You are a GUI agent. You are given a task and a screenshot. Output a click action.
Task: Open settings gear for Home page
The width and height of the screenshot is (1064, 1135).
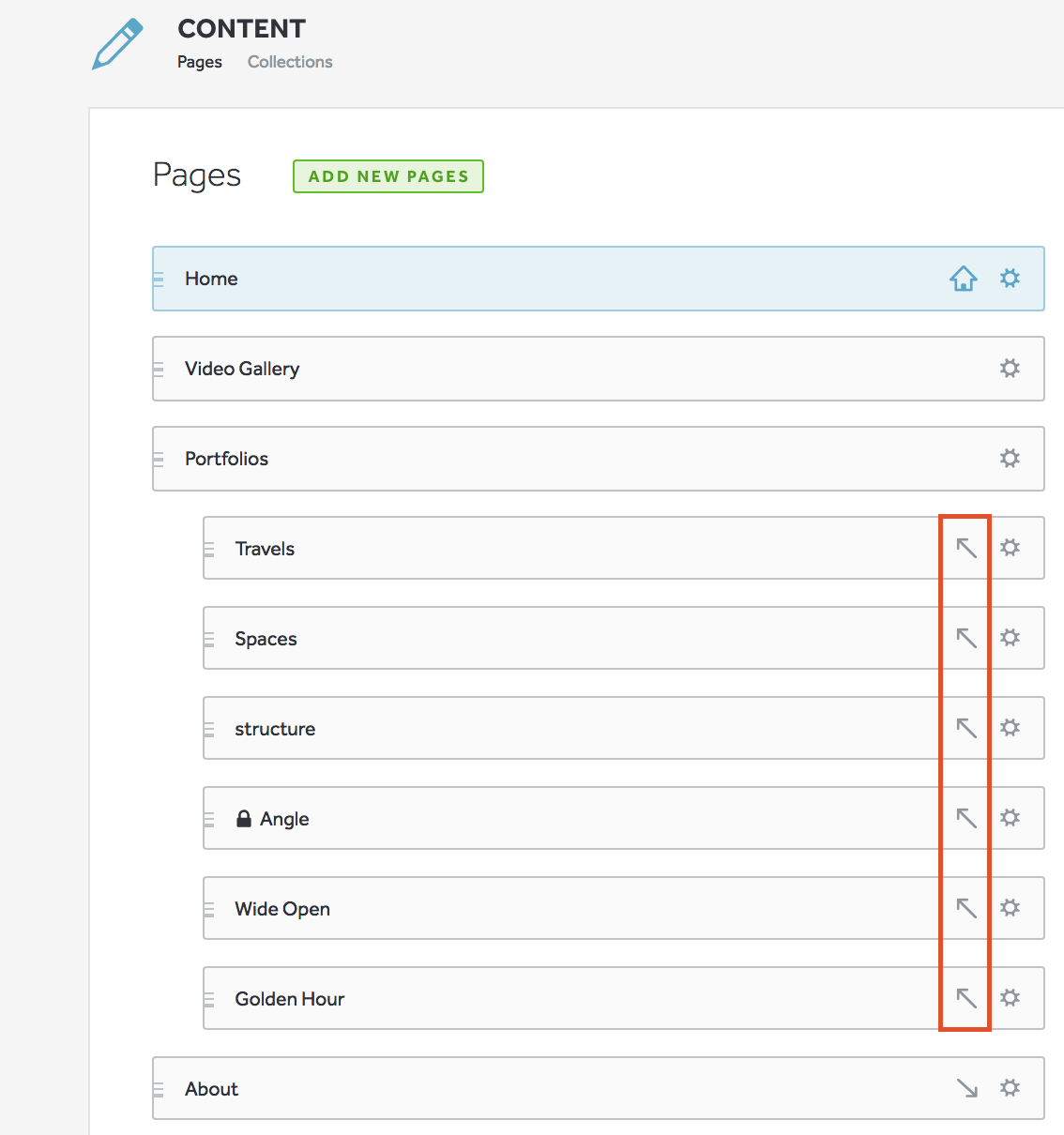tap(1010, 279)
